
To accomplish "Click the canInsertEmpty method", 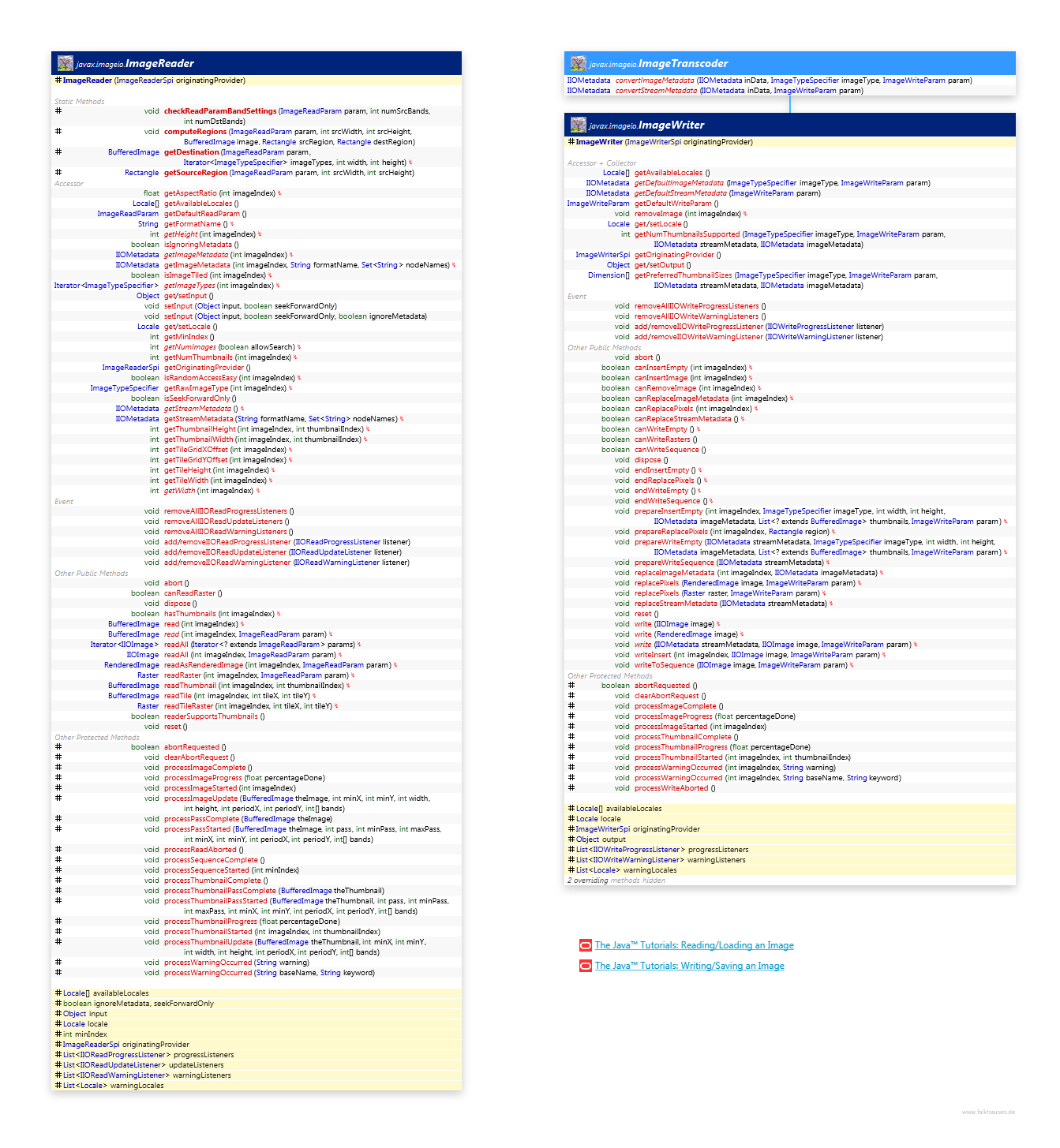I will click(661, 368).
